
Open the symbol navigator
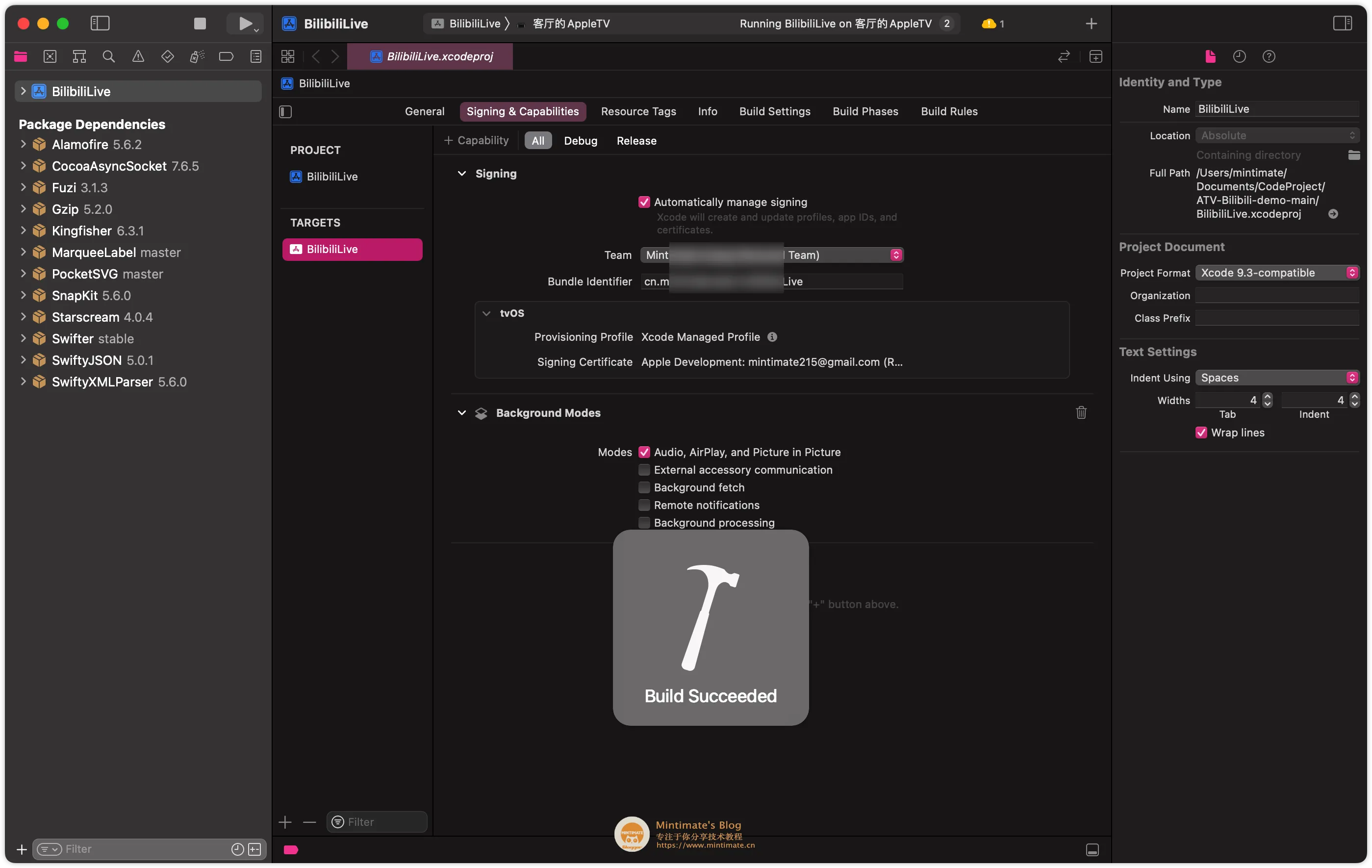[79, 56]
